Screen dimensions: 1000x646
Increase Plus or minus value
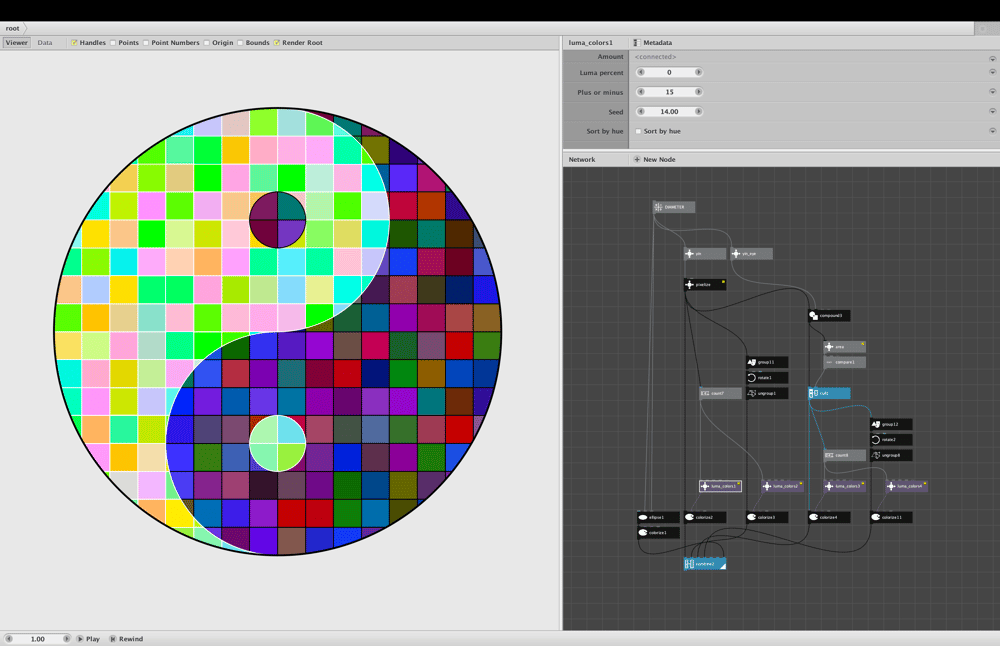(698, 92)
